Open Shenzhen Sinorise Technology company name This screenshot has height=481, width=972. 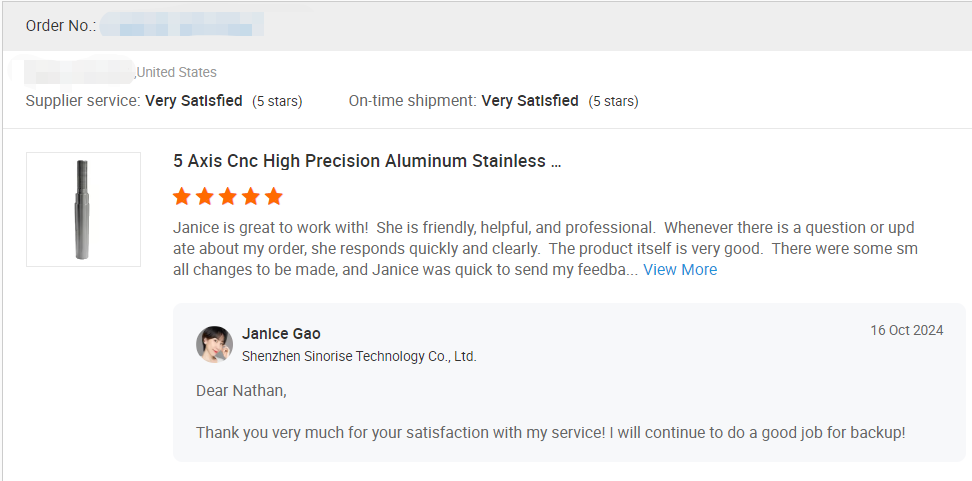(359, 356)
